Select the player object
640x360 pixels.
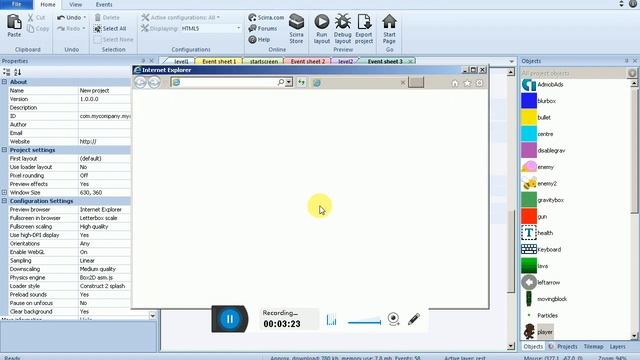click(538, 332)
